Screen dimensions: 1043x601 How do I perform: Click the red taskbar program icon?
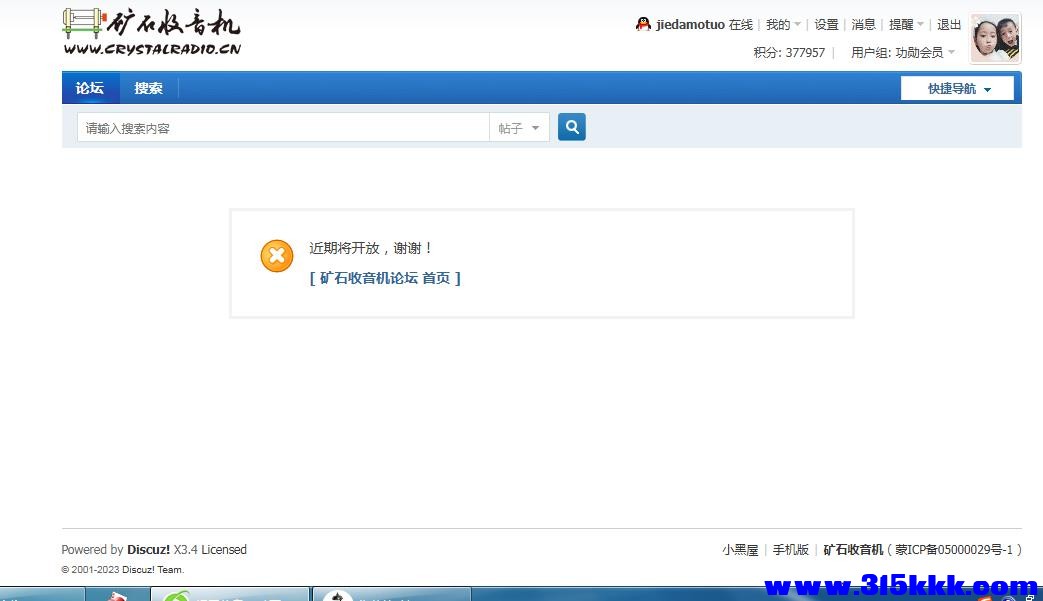(x=118, y=595)
